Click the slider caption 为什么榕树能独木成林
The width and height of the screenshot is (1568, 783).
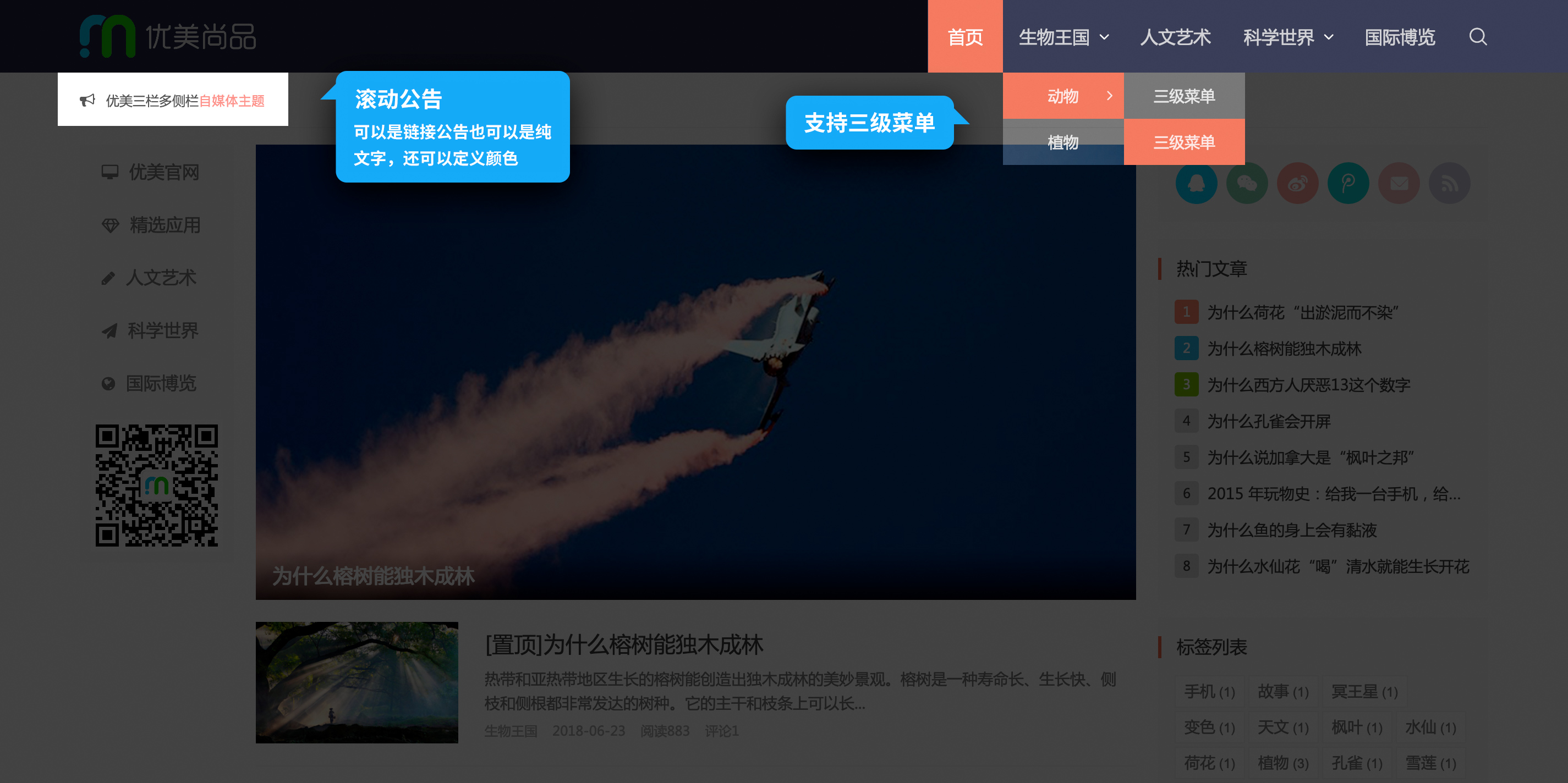click(373, 576)
